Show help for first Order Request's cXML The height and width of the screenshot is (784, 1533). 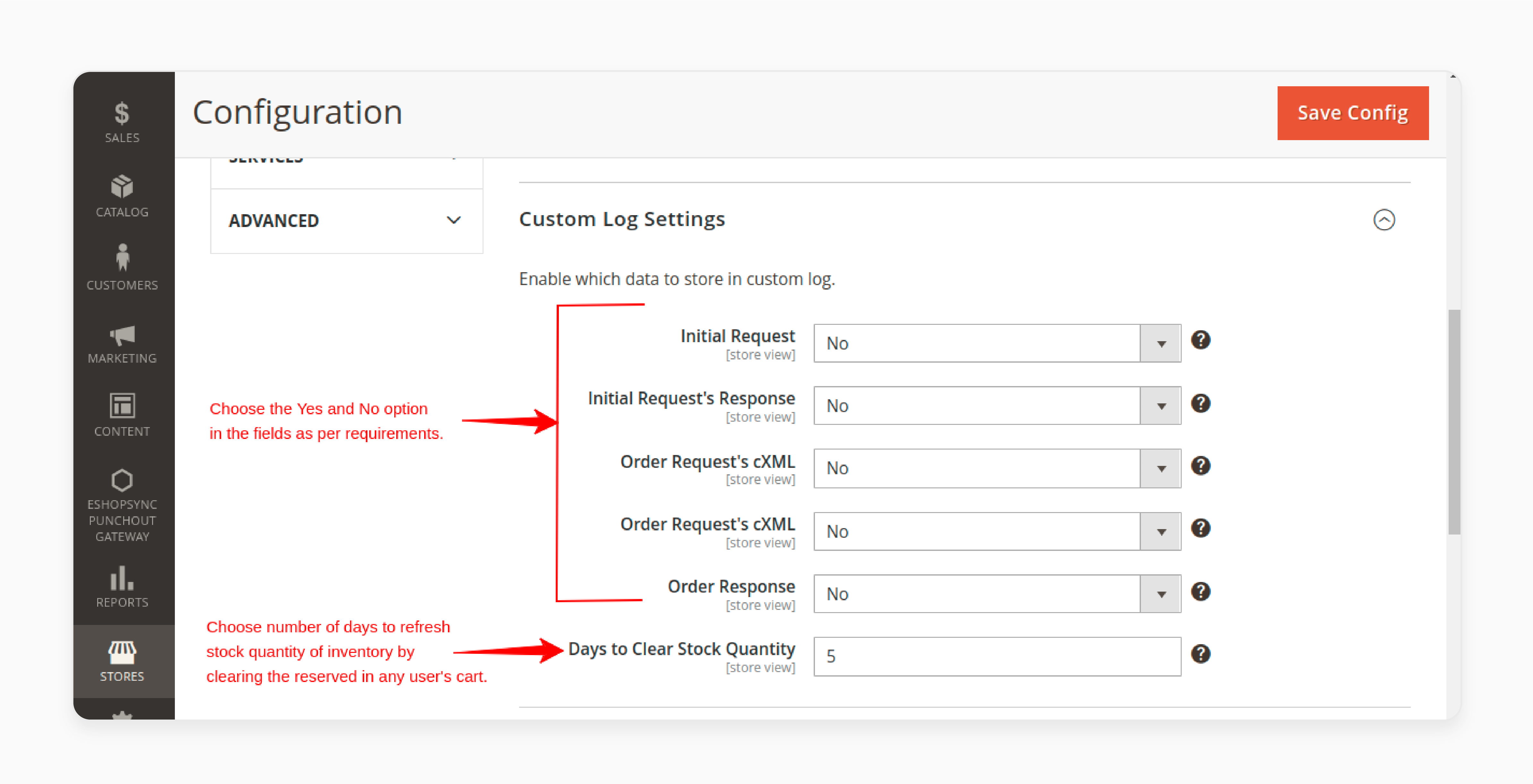(x=1200, y=466)
